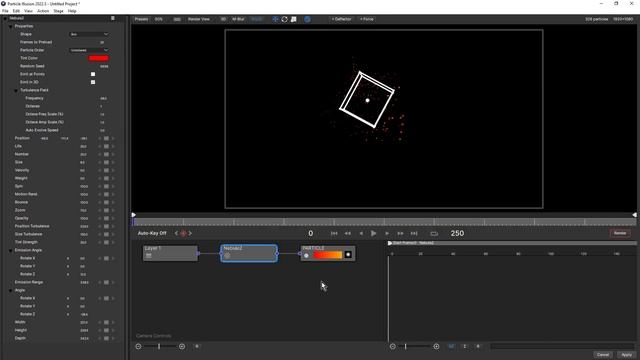The width and height of the screenshot is (640, 360).
Task: Open the Nebula2 panel menu icon
Action: point(113,18)
